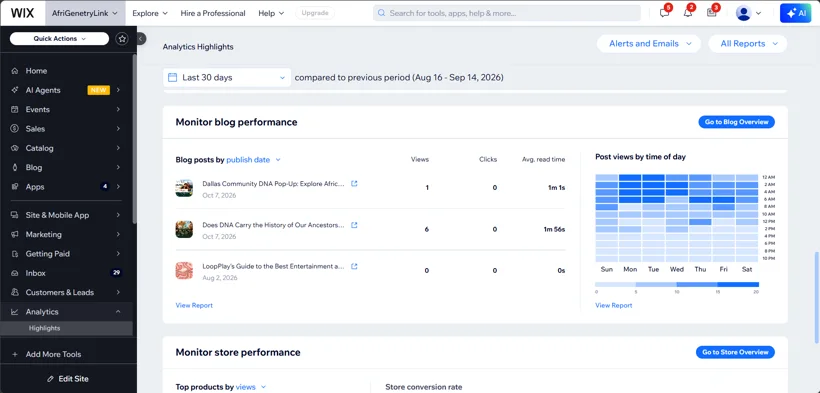Click the Marketing megaphone icon
The height and width of the screenshot is (393, 820).
(15, 234)
